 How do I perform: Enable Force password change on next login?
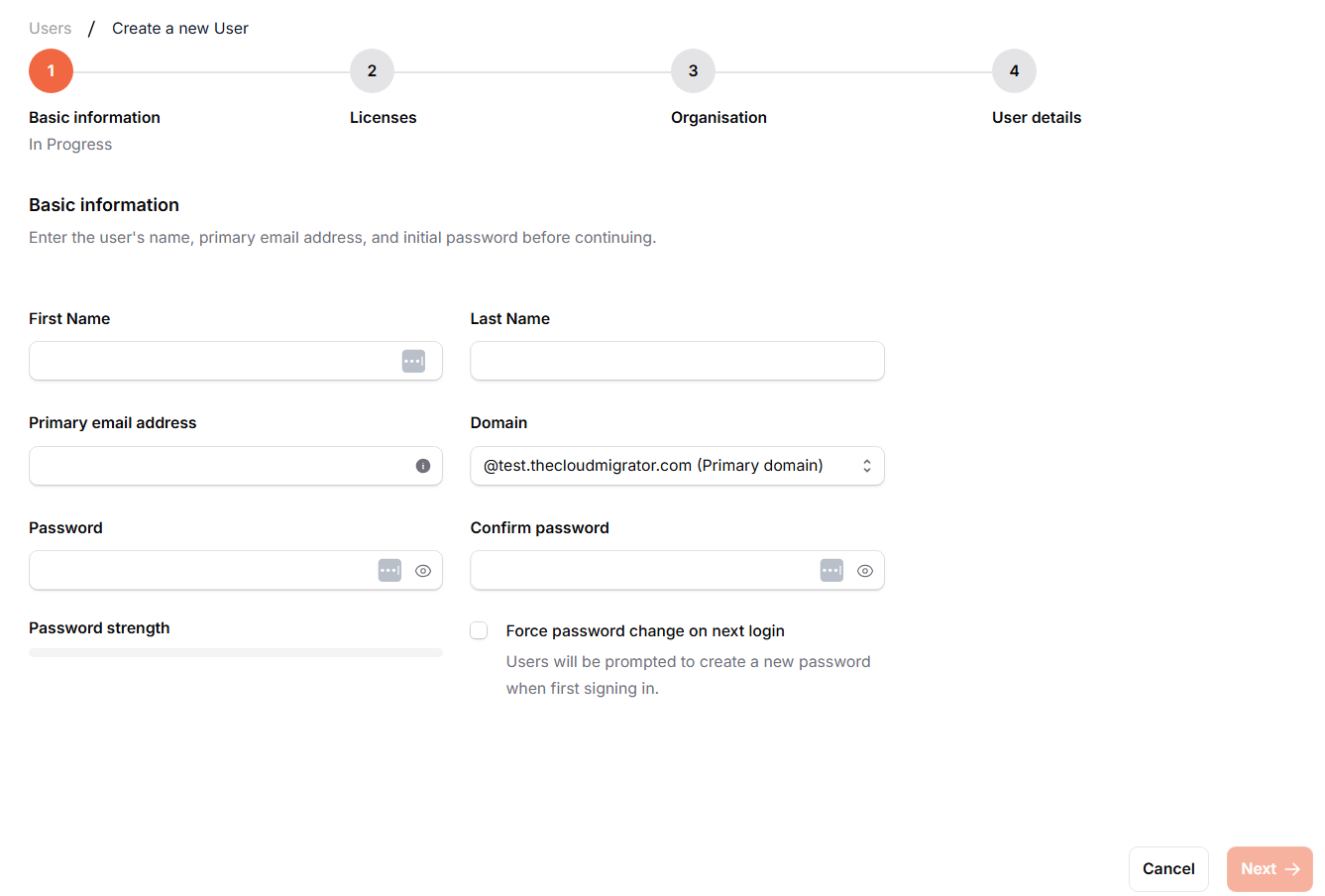coord(480,630)
